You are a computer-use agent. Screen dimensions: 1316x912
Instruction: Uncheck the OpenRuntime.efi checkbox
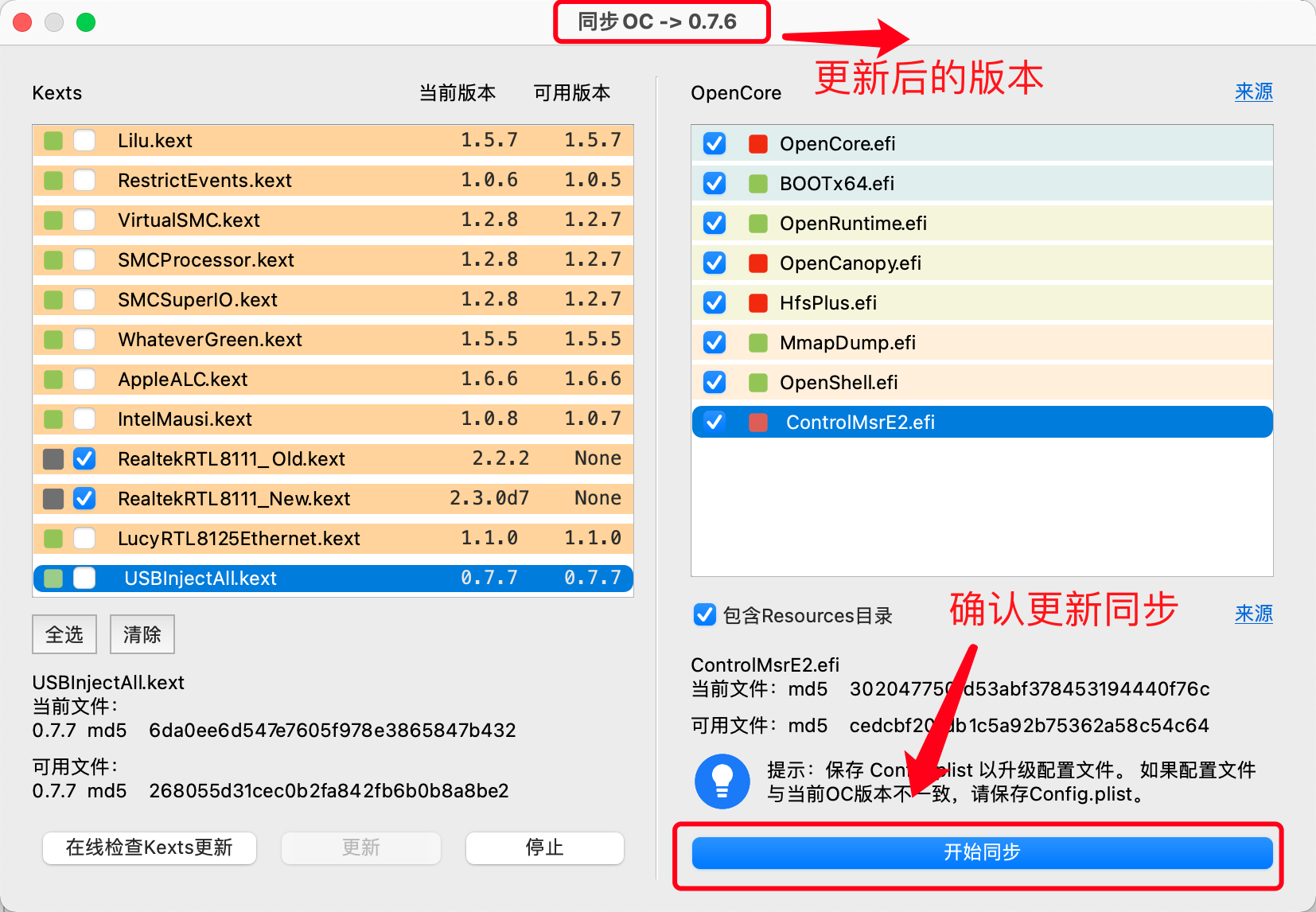click(714, 224)
